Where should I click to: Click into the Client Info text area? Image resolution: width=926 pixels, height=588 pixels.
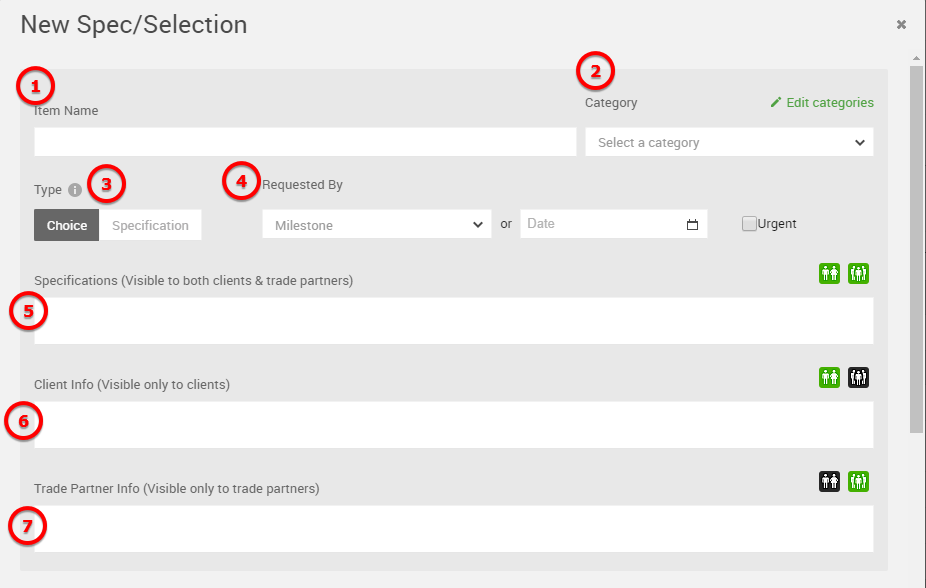[x=453, y=425]
